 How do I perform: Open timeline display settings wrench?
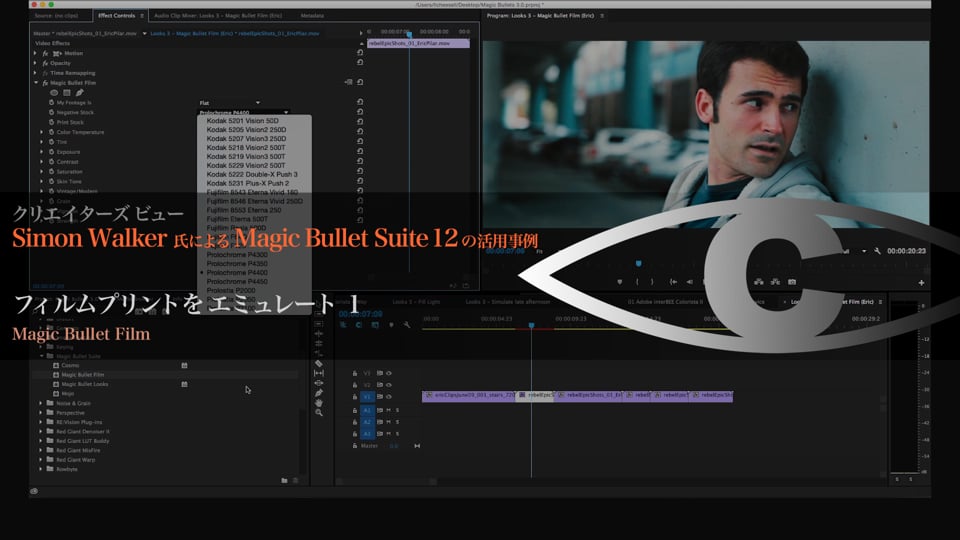point(407,325)
